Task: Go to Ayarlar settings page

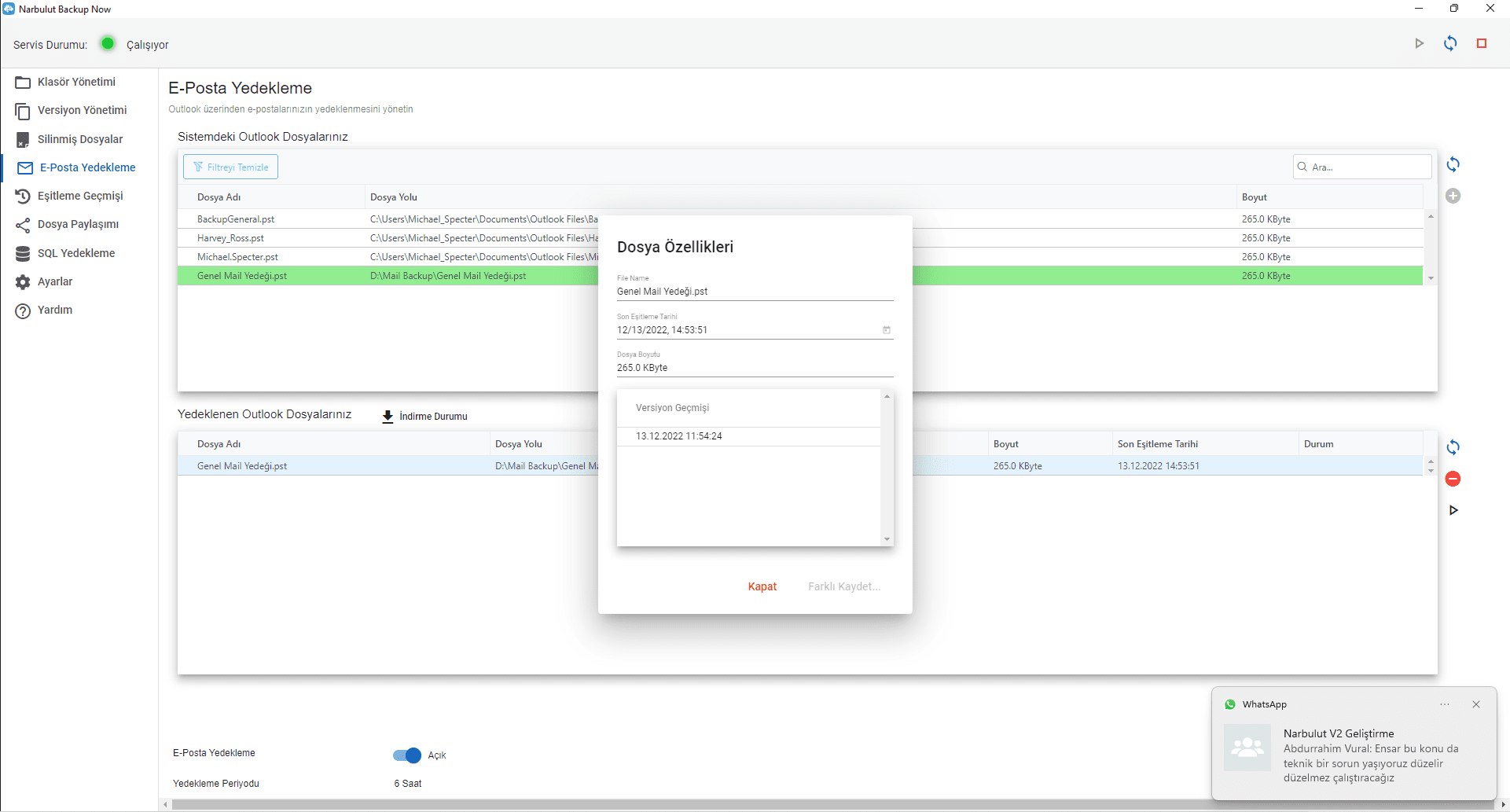Action: click(55, 281)
